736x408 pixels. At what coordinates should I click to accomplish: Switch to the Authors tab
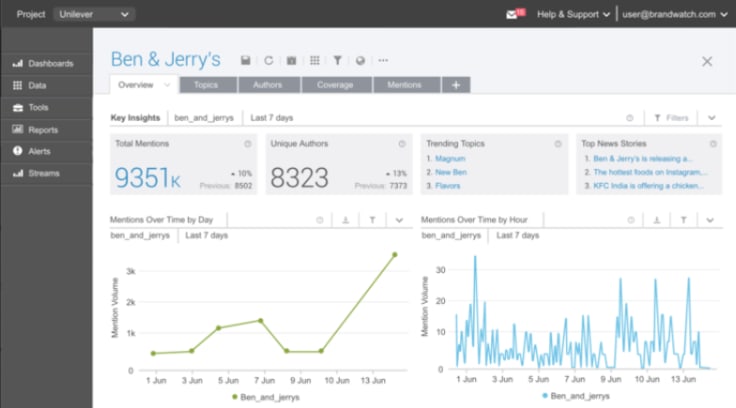point(268,85)
